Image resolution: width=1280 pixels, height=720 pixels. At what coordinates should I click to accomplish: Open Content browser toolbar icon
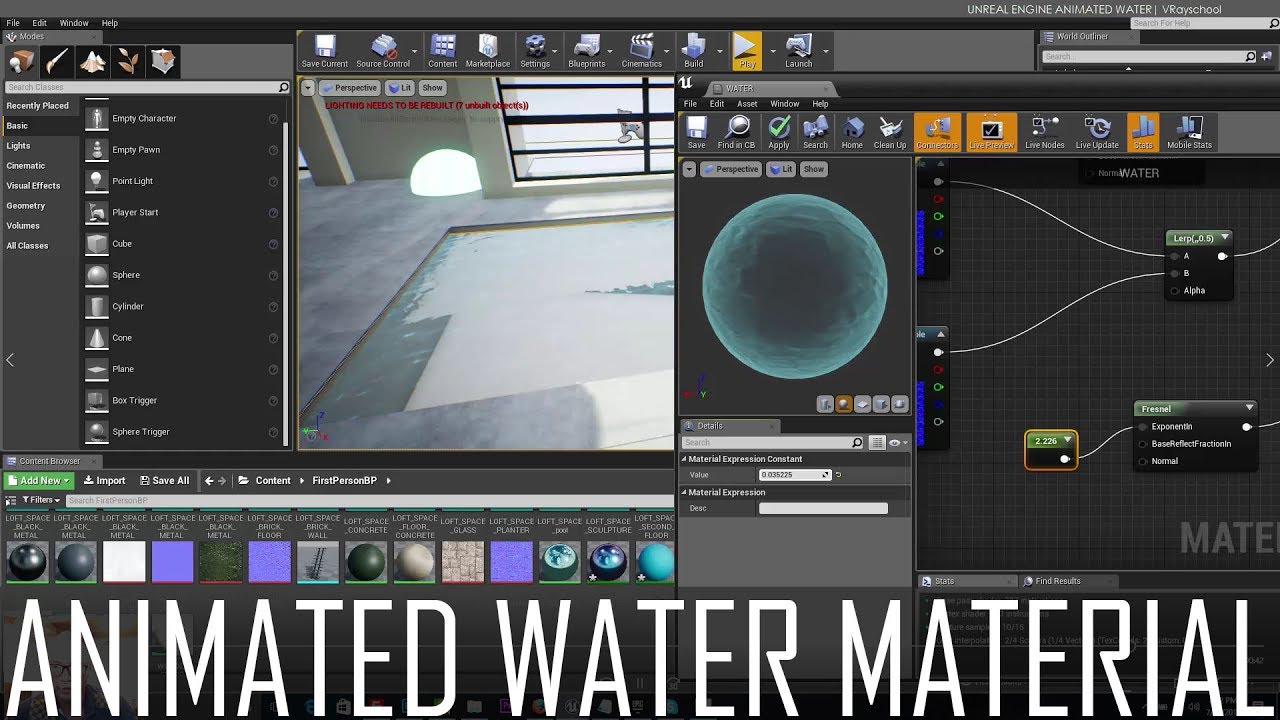point(442,51)
